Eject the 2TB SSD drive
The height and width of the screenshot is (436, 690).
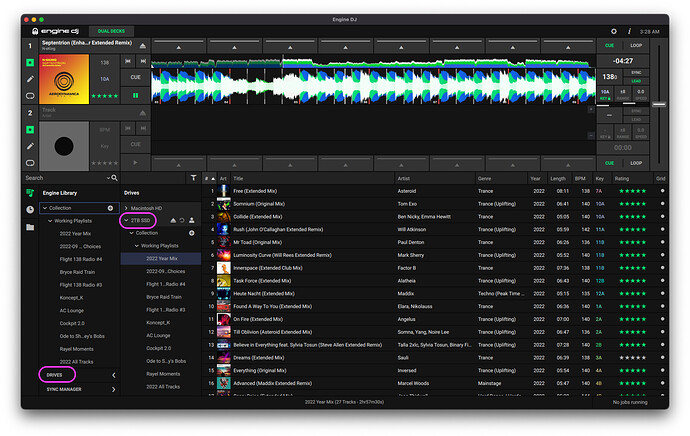(x=173, y=220)
